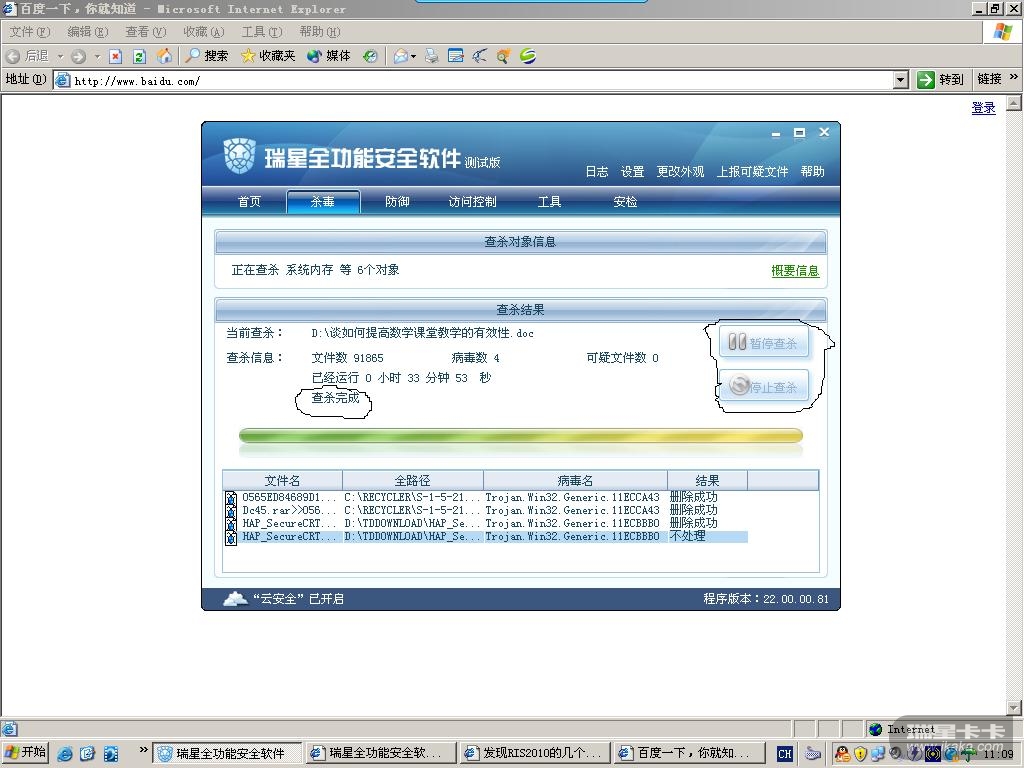Image resolution: width=1024 pixels, height=768 pixels.
Task: Open the 文件(F) menu
Action: click(x=29, y=32)
